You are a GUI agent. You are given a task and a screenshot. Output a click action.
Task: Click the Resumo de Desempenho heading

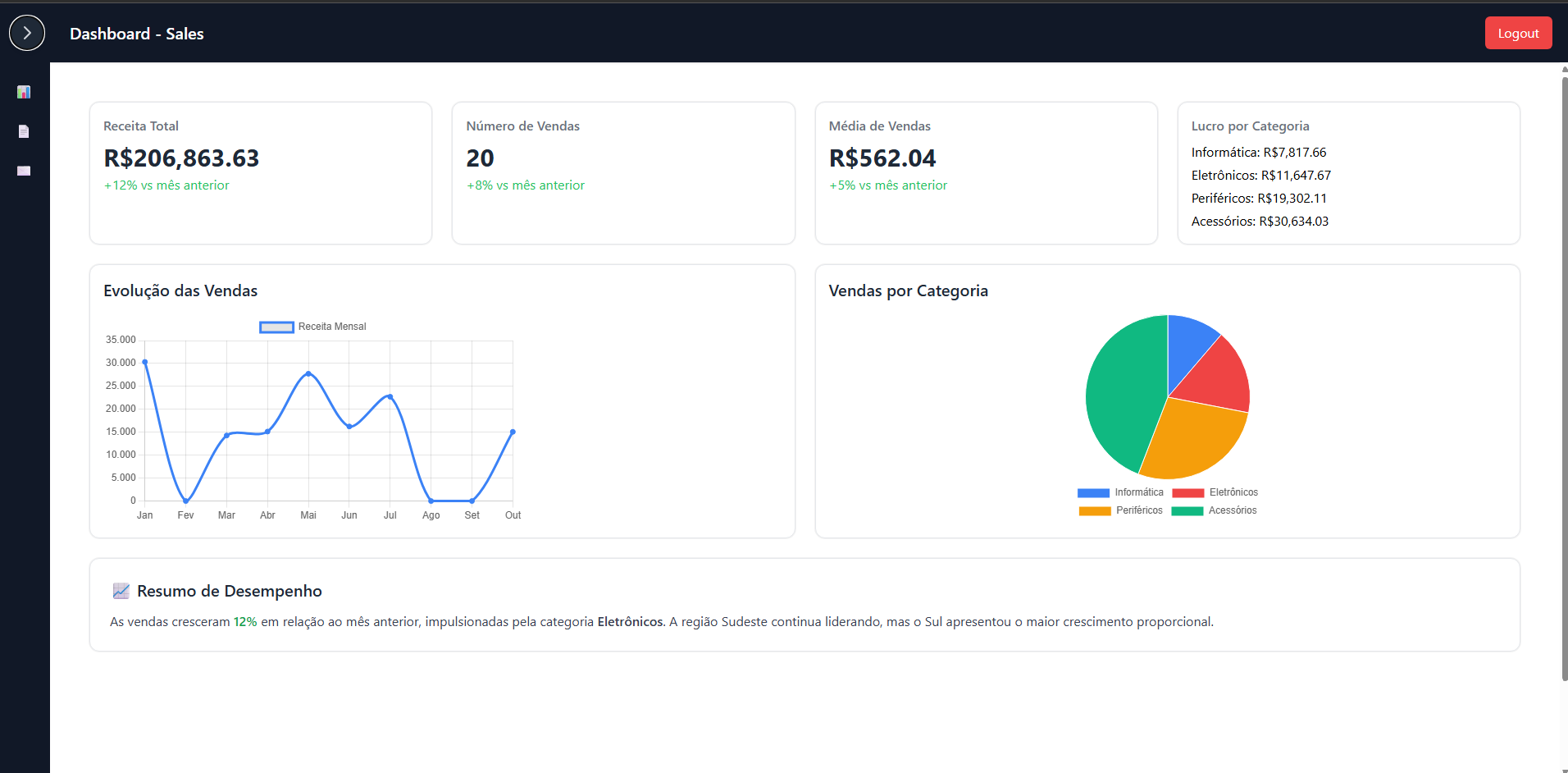tap(230, 591)
